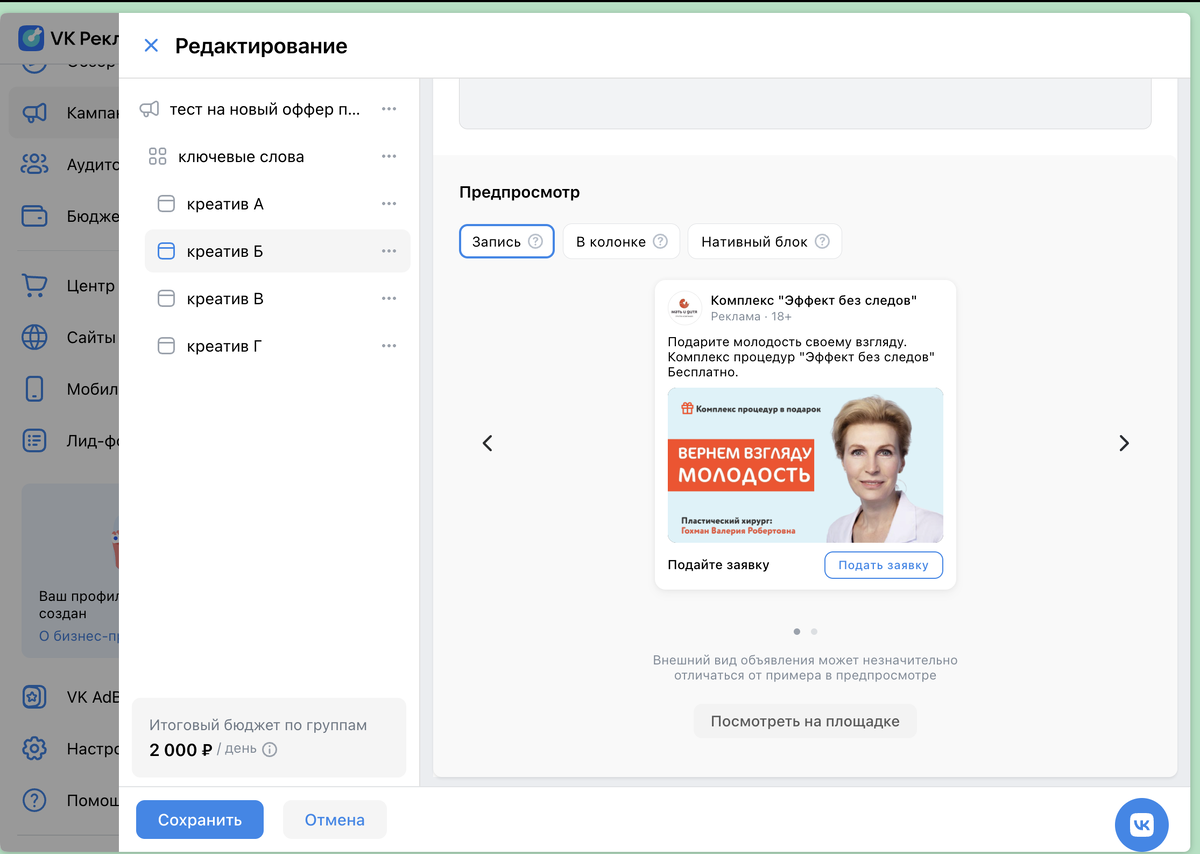Click help icon next to Запись

(x=536, y=241)
